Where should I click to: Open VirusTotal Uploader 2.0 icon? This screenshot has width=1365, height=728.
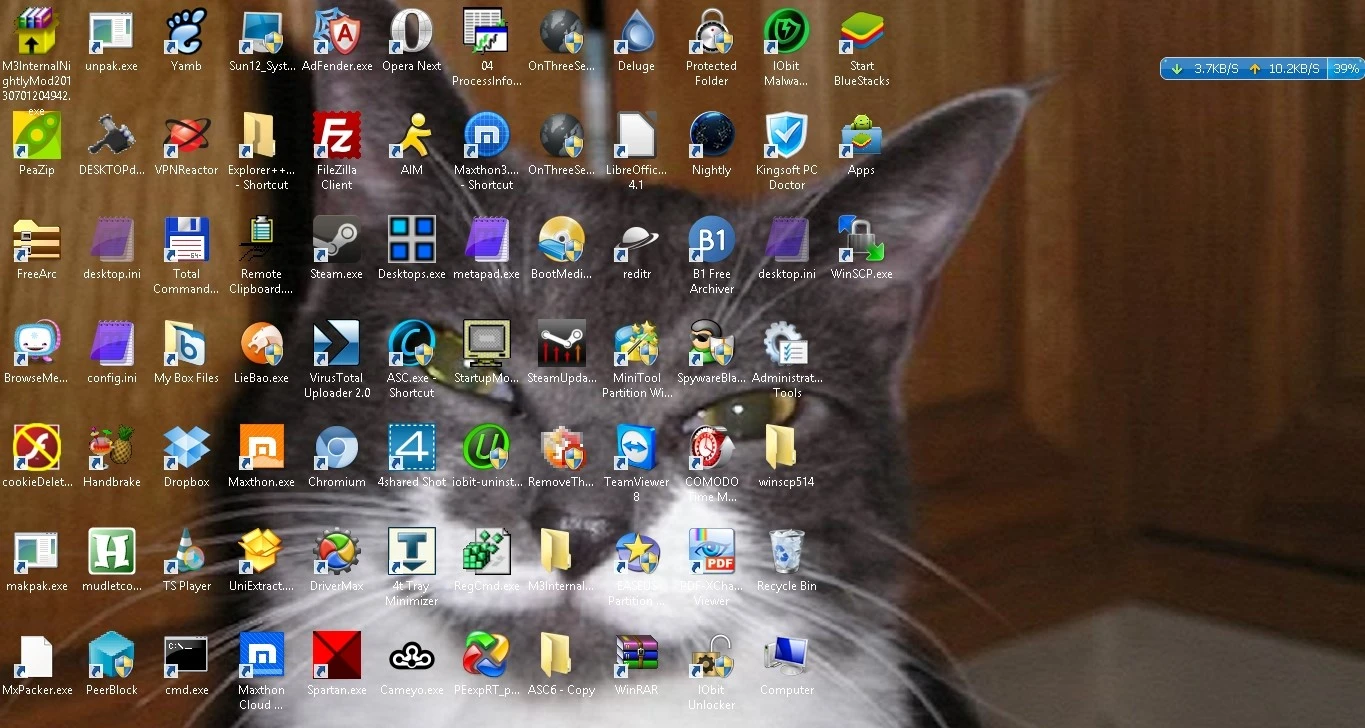(x=337, y=343)
